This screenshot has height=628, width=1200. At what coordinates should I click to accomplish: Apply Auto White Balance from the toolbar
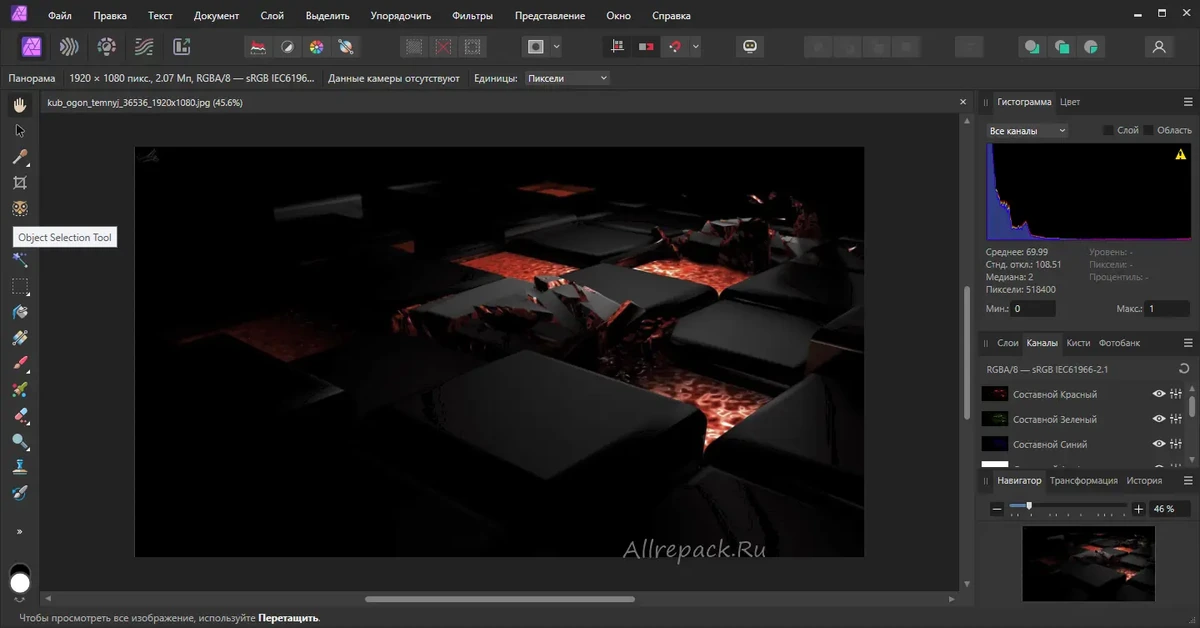(x=345, y=46)
